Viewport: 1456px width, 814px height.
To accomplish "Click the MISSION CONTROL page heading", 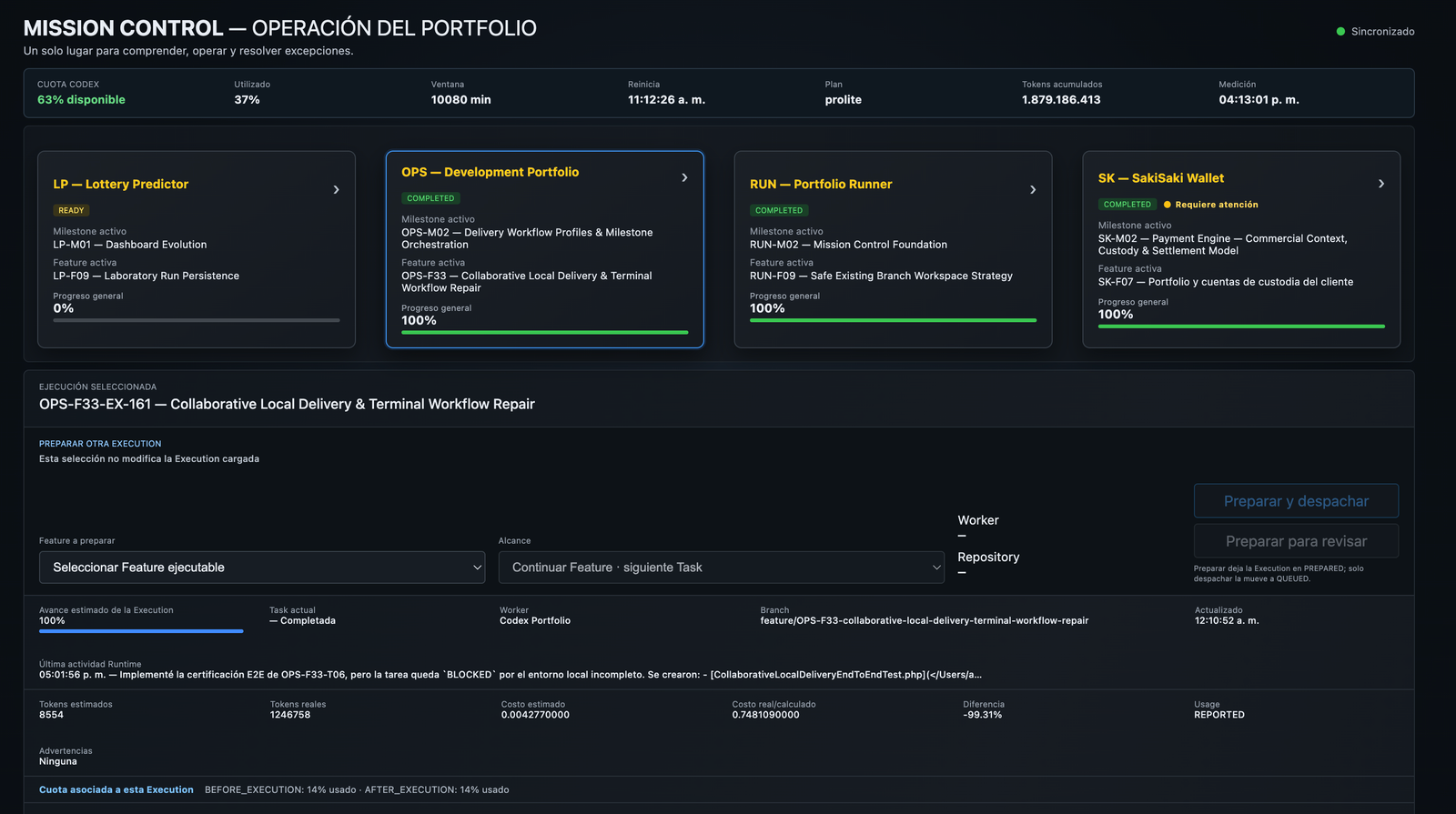I will (x=279, y=28).
